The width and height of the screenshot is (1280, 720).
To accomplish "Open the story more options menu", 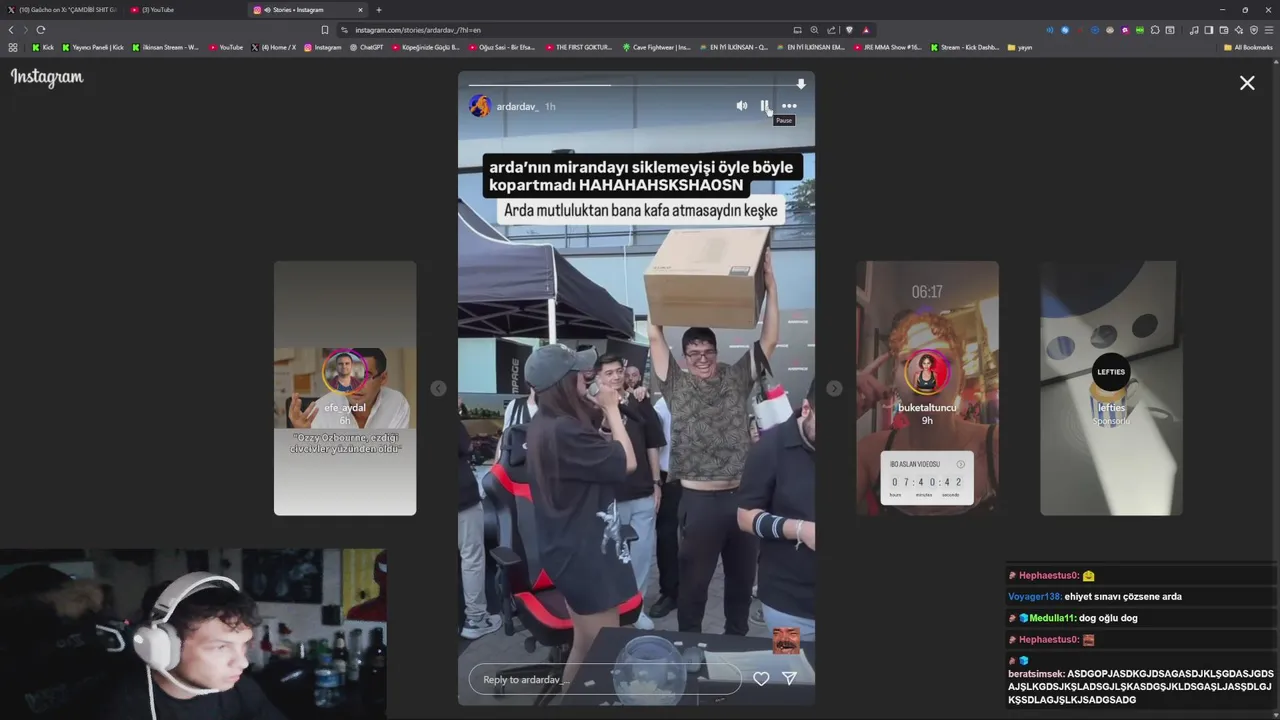I will [x=789, y=106].
